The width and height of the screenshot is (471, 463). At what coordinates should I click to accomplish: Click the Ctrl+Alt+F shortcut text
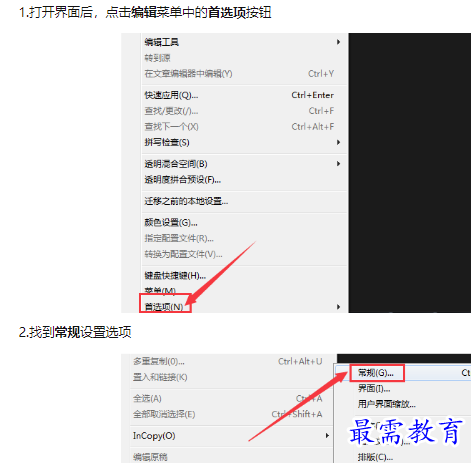click(313, 127)
